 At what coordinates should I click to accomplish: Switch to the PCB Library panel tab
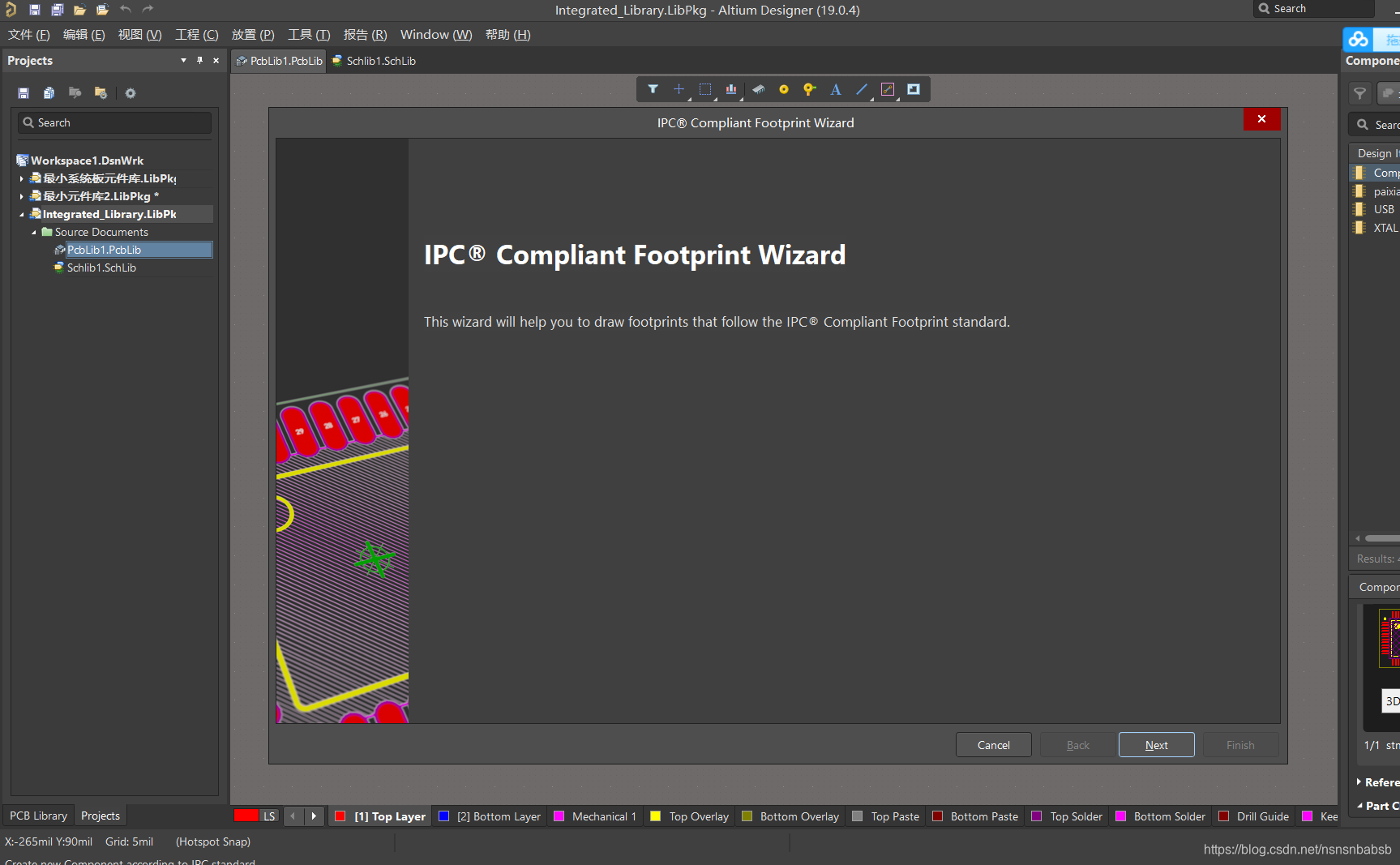pos(38,816)
